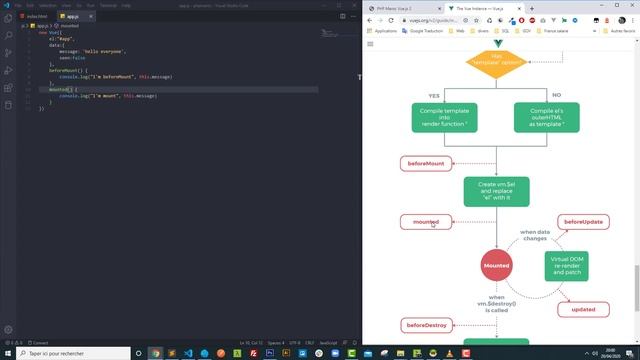Click the Windows taskbar search box
640x360 pixels.
(x=73, y=353)
